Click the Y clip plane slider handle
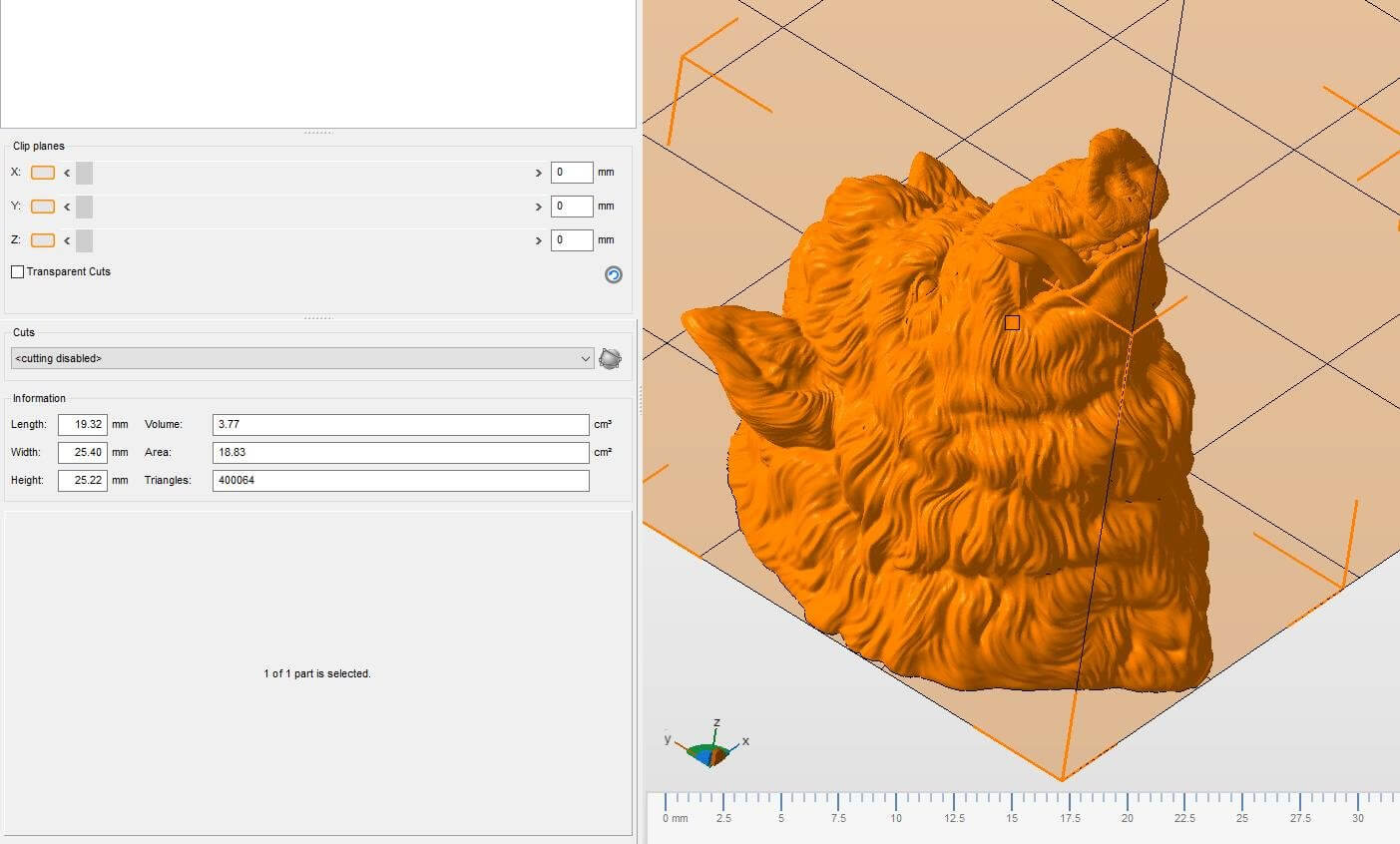The image size is (1400, 844). pyautogui.click(x=85, y=207)
